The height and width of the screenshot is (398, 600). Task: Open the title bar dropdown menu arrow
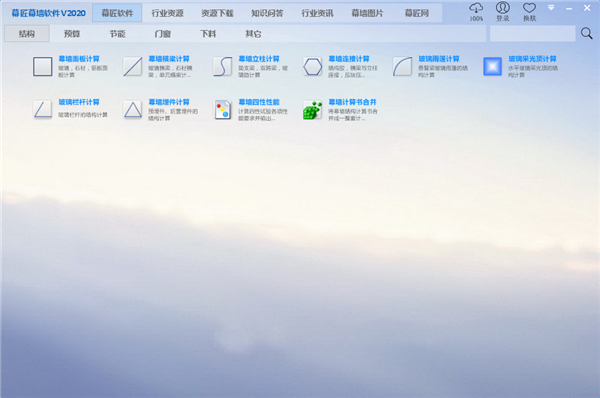tap(551, 8)
